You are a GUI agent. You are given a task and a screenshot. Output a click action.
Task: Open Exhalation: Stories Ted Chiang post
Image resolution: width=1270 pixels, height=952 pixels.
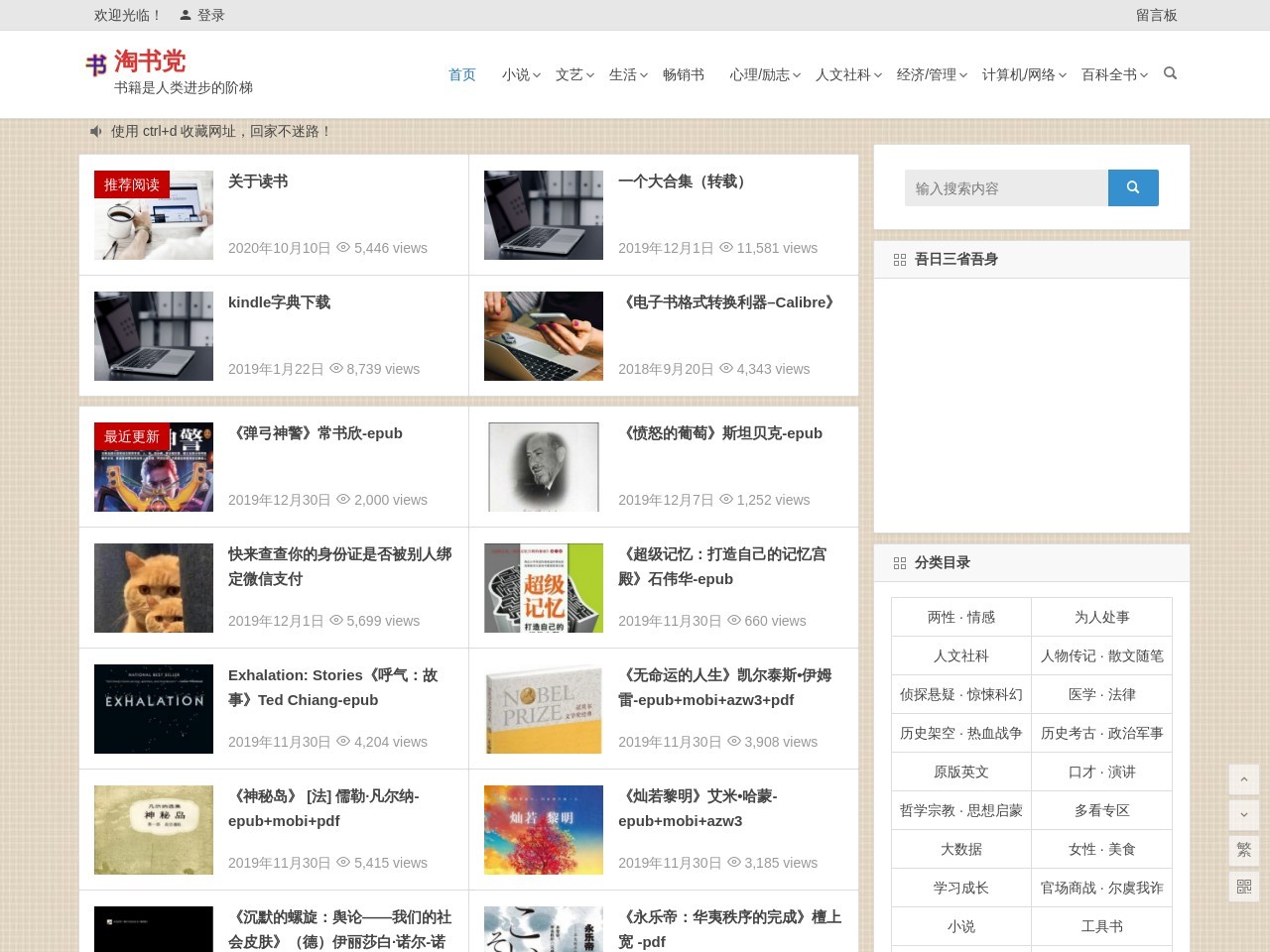(x=333, y=687)
